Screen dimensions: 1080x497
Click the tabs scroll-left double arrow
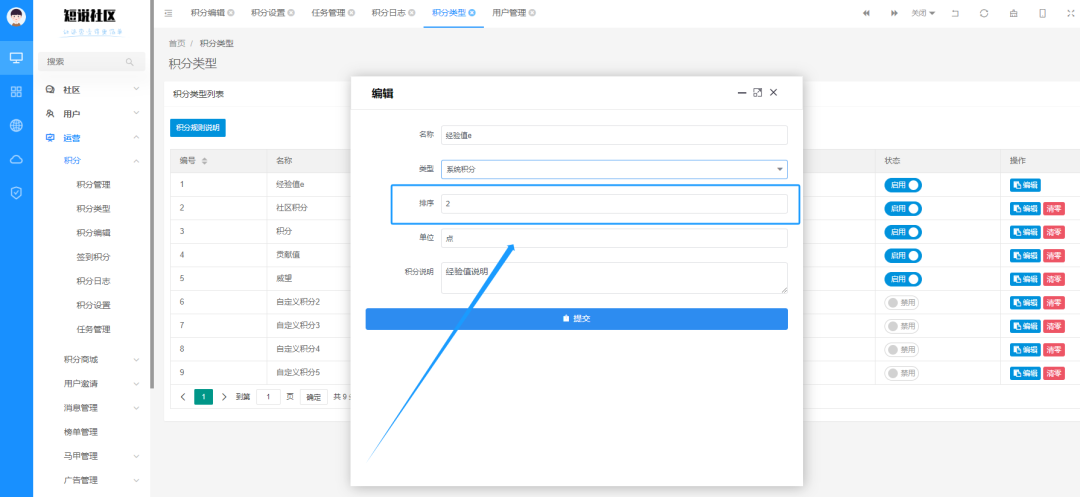click(866, 13)
